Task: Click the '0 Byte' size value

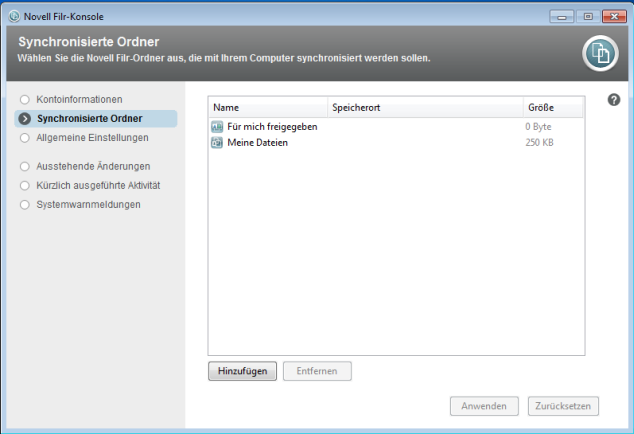Action: (538, 127)
